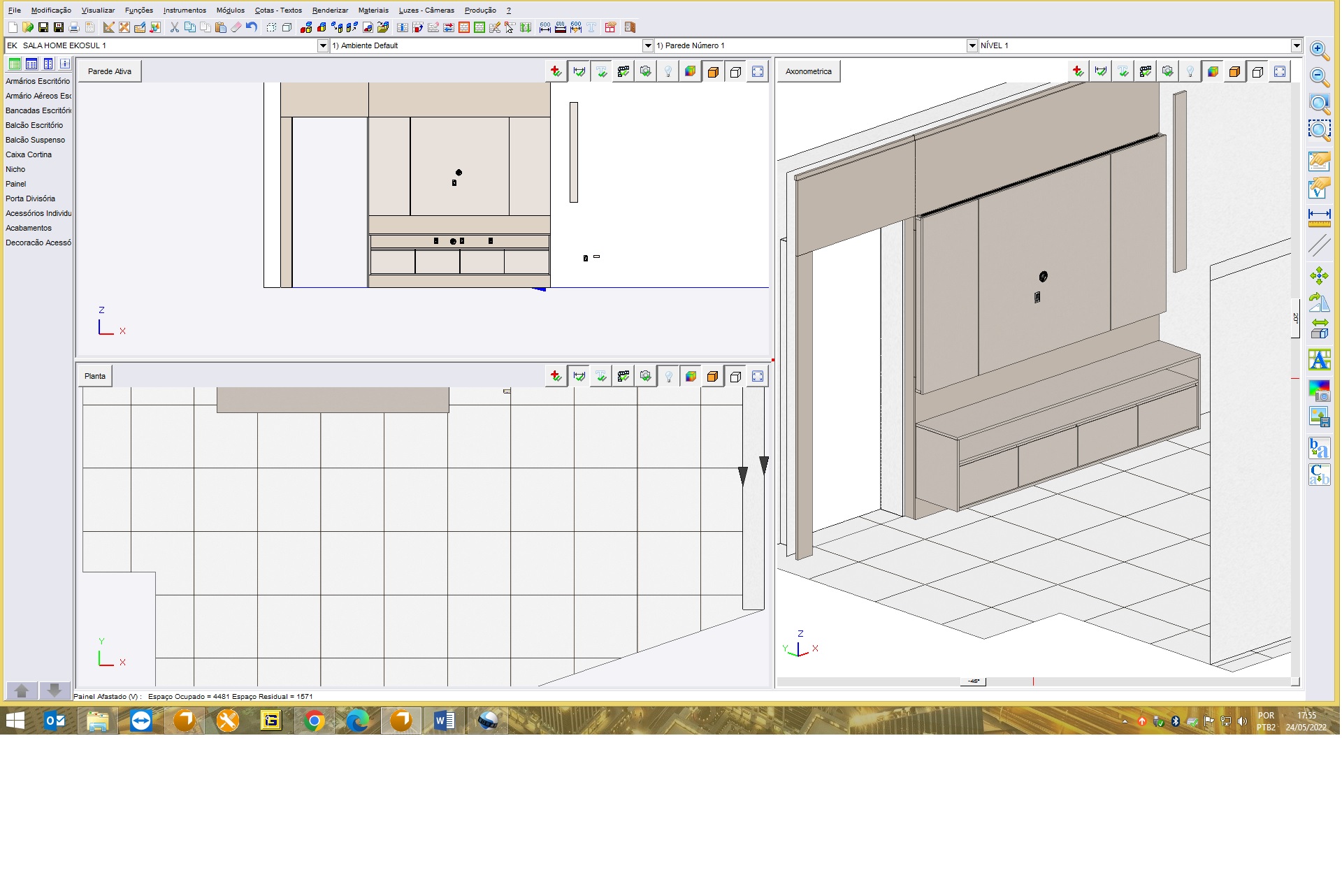Toggle lightbulb in the Parede Ativa view
The image size is (1342, 896).
(x=668, y=71)
